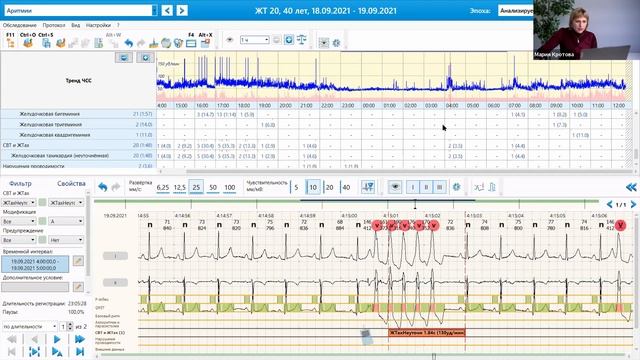Image resolution: width=640 pixels, height=360 pixels.
Task: Set sweep speed to 12.5 mm/s
Action: [x=180, y=188]
